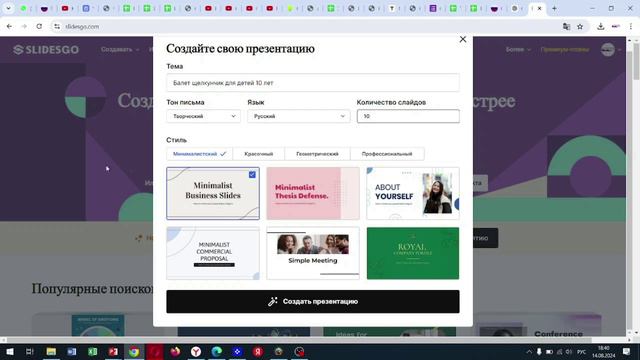Viewport: 640px width, 360px height.
Task: Open the Создавать menu in site header
Action: tap(120, 49)
